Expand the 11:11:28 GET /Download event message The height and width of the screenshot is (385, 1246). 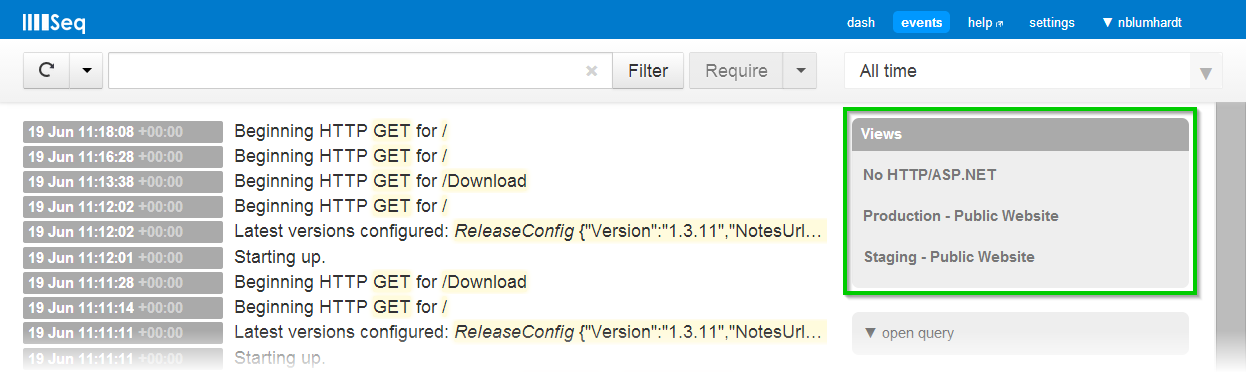pyautogui.click(x=380, y=282)
